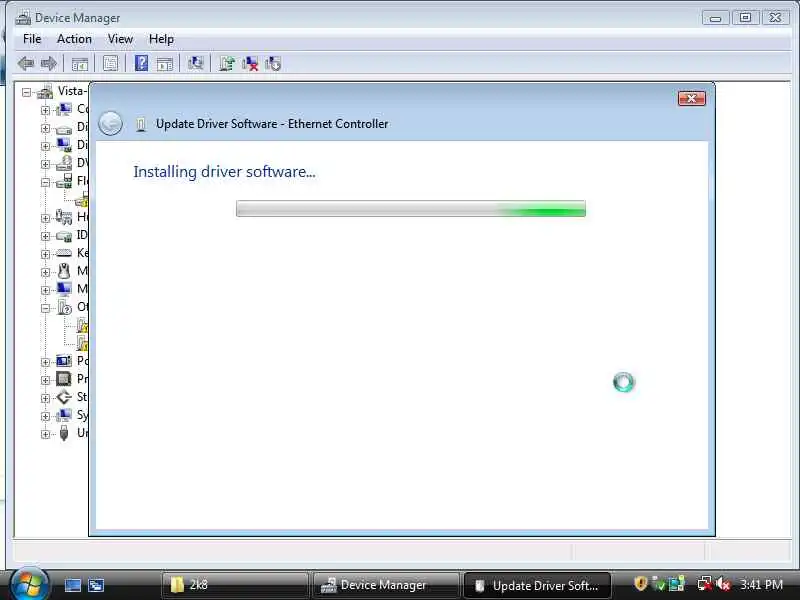Click Switch between windows quick launch icon
Image resolution: width=800 pixels, height=600 pixels.
(x=96, y=585)
